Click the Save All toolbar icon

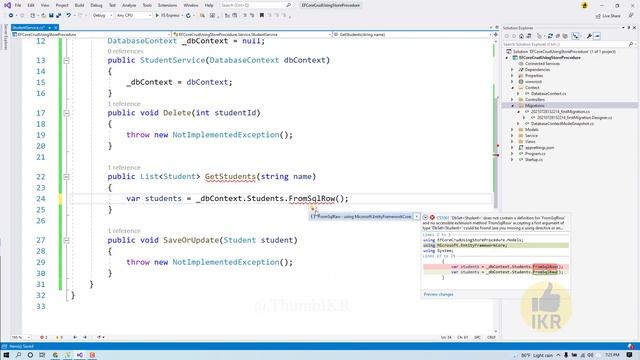click(58, 16)
